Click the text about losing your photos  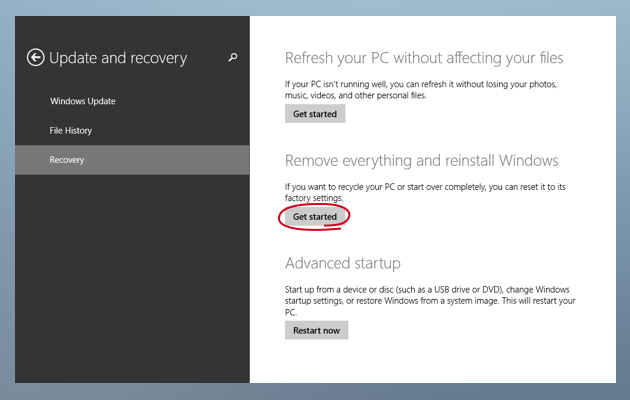click(421, 90)
